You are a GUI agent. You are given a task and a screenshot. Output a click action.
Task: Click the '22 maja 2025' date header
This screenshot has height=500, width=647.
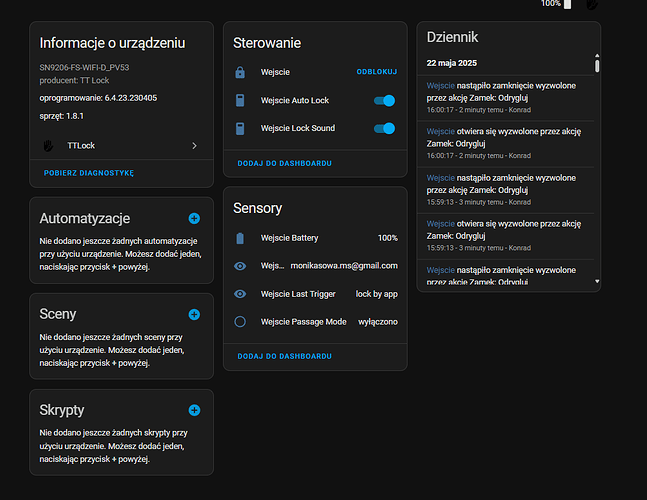(451, 63)
